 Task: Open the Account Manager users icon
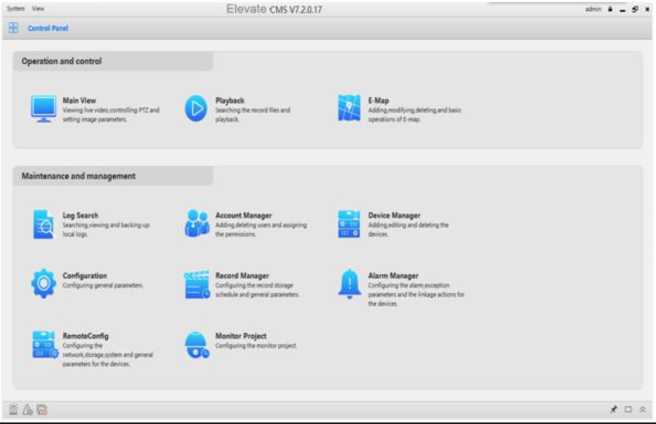pyautogui.click(x=196, y=224)
